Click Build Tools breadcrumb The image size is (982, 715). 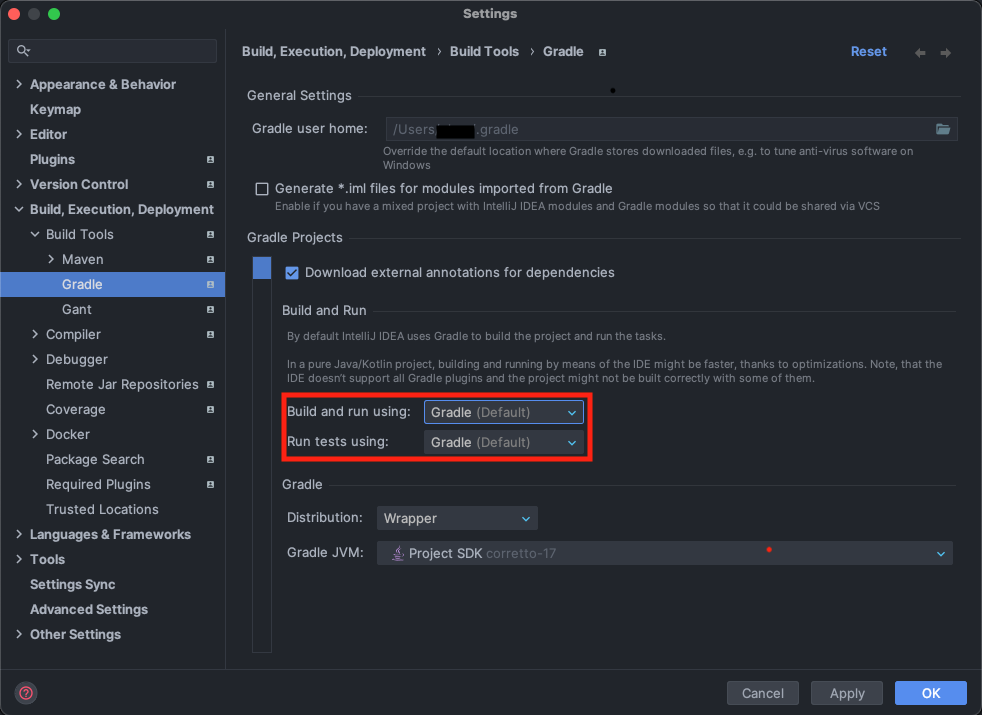[484, 52]
